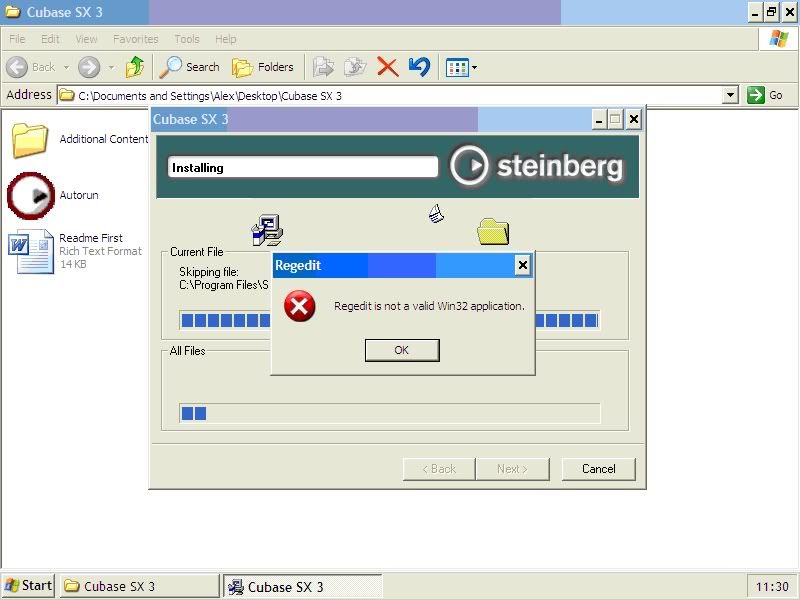This screenshot has height=600, width=800.
Task: Click the red Delete toolbar icon
Action: (x=387, y=67)
